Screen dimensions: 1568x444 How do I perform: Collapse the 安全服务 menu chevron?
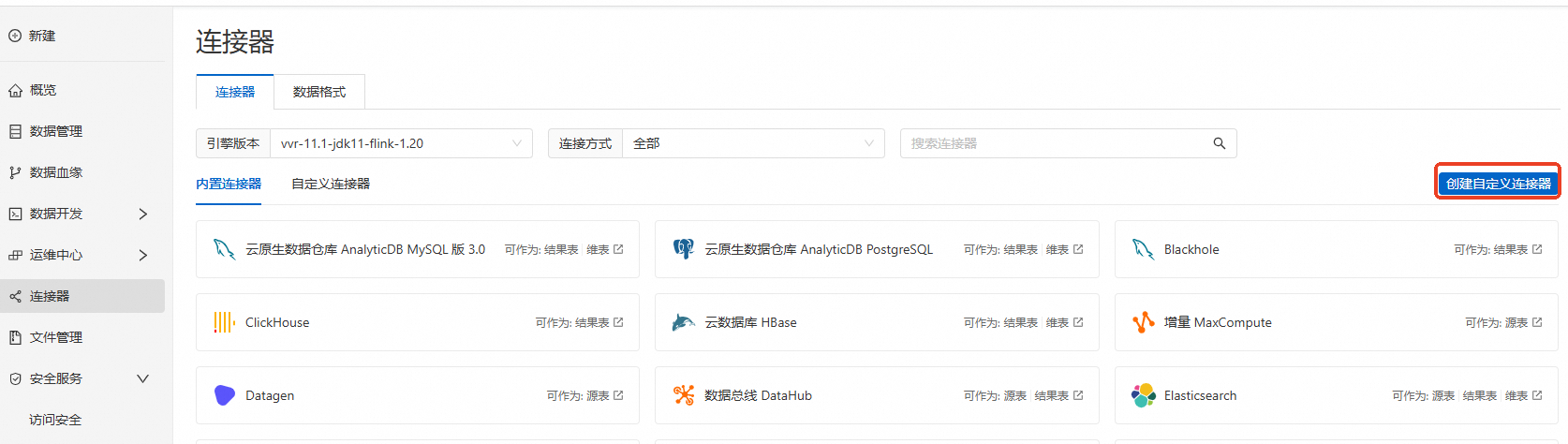point(143,378)
